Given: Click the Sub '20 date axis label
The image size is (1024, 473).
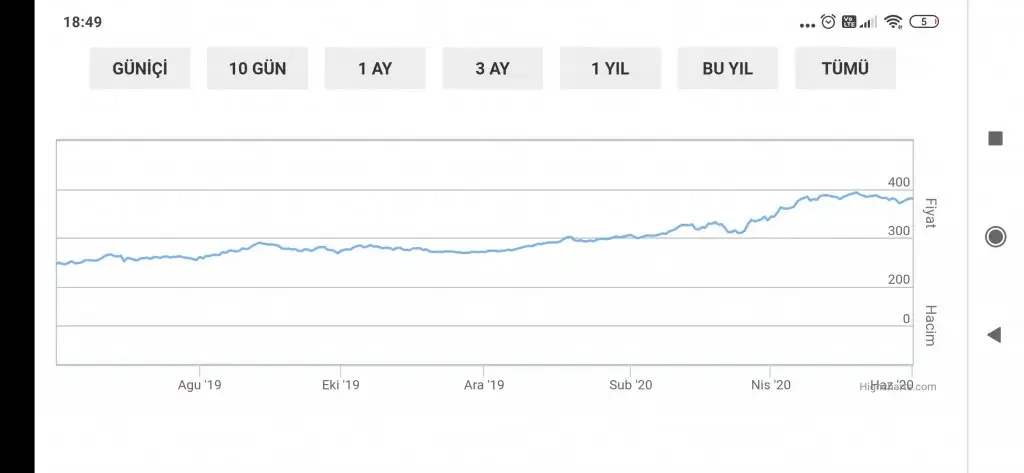Looking at the screenshot, I should point(631,385).
